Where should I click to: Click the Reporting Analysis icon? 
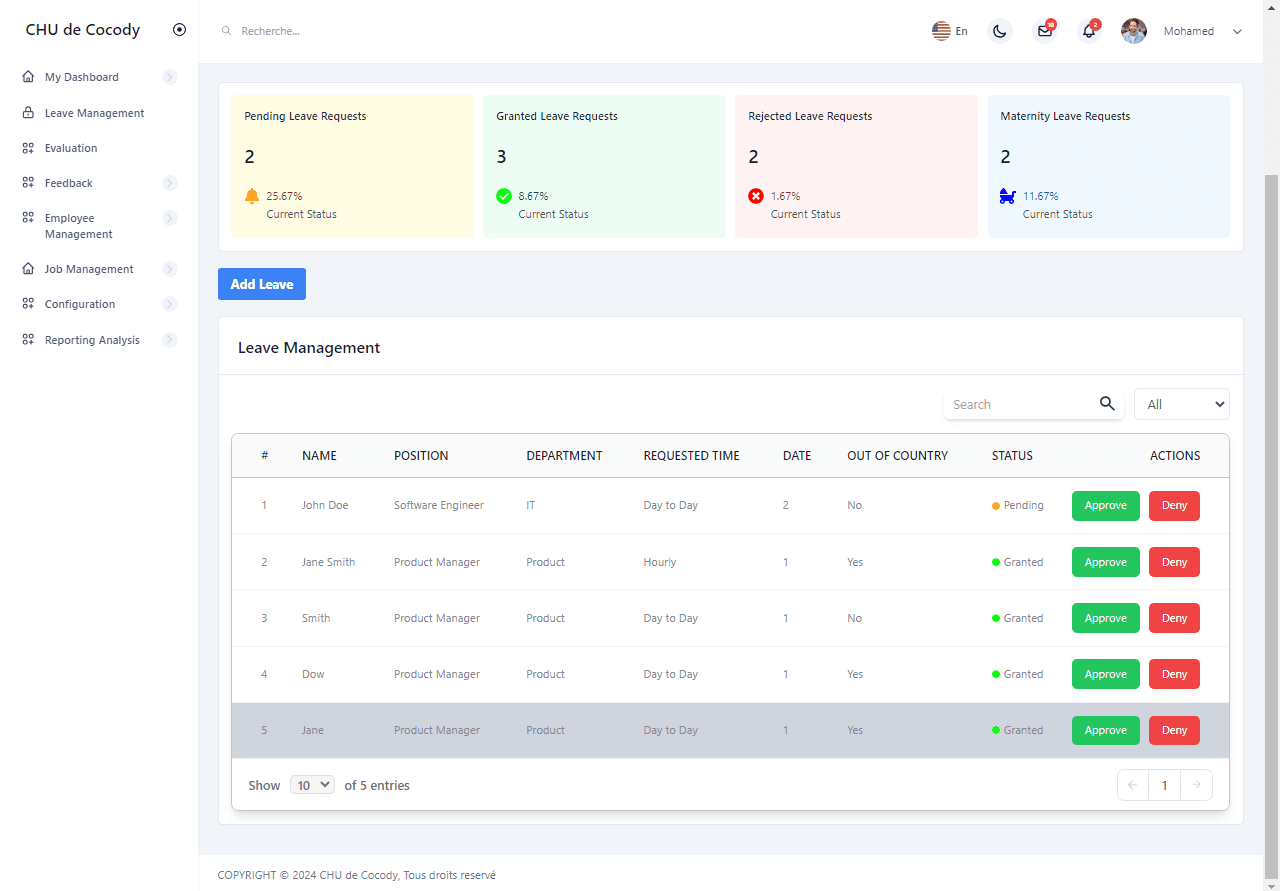(27, 339)
